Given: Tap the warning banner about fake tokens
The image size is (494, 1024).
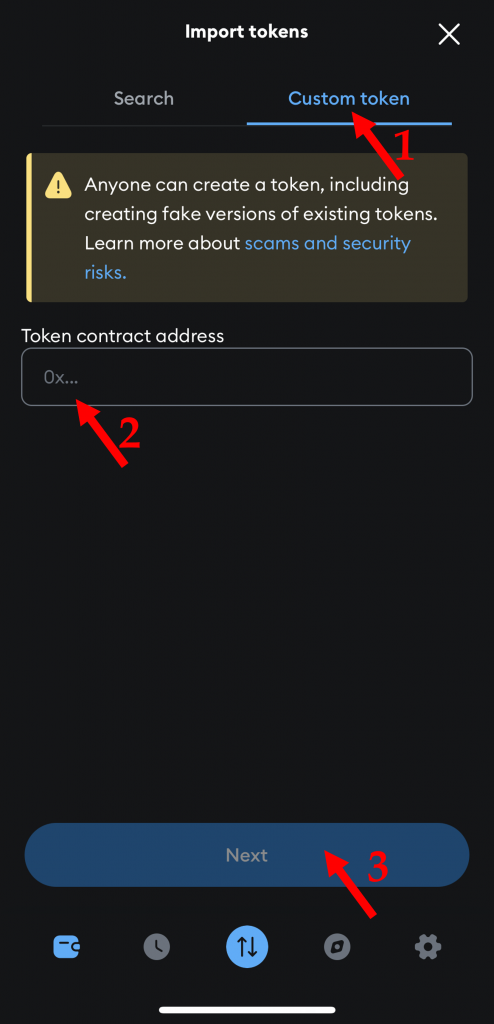Looking at the screenshot, I should pyautogui.click(x=247, y=227).
